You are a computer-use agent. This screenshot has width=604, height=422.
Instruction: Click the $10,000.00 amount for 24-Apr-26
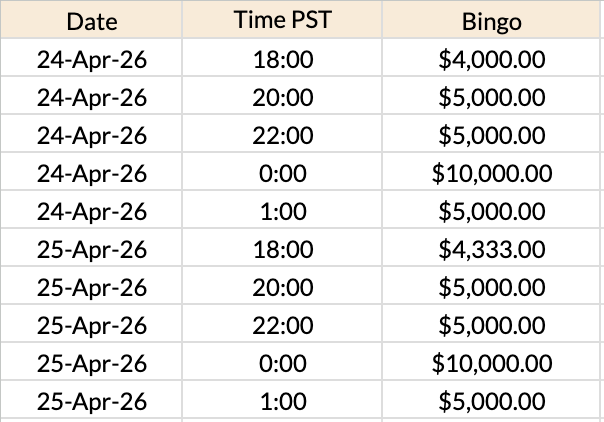tap(492, 174)
